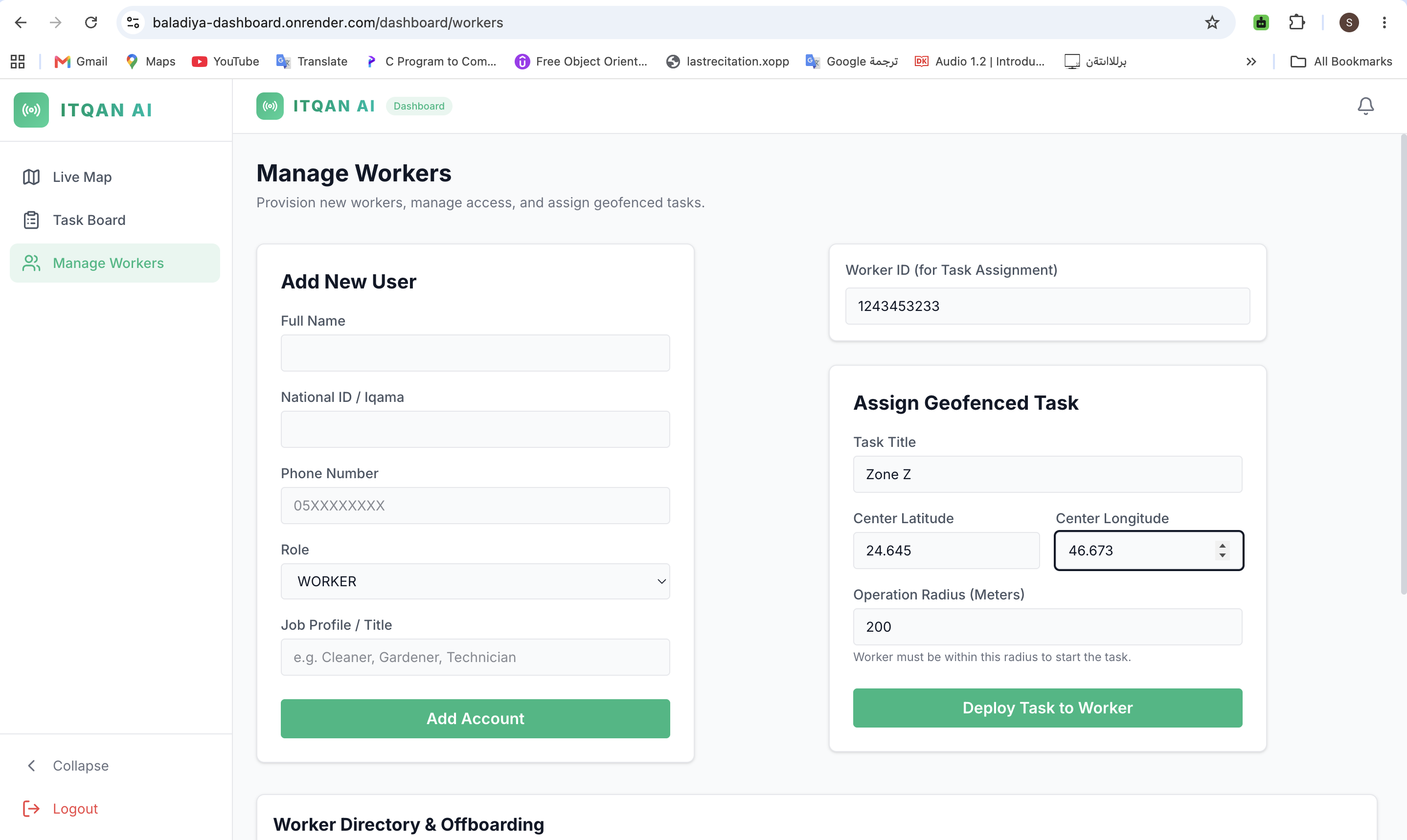Open the Role dropdown
1407x840 pixels.
click(475, 581)
